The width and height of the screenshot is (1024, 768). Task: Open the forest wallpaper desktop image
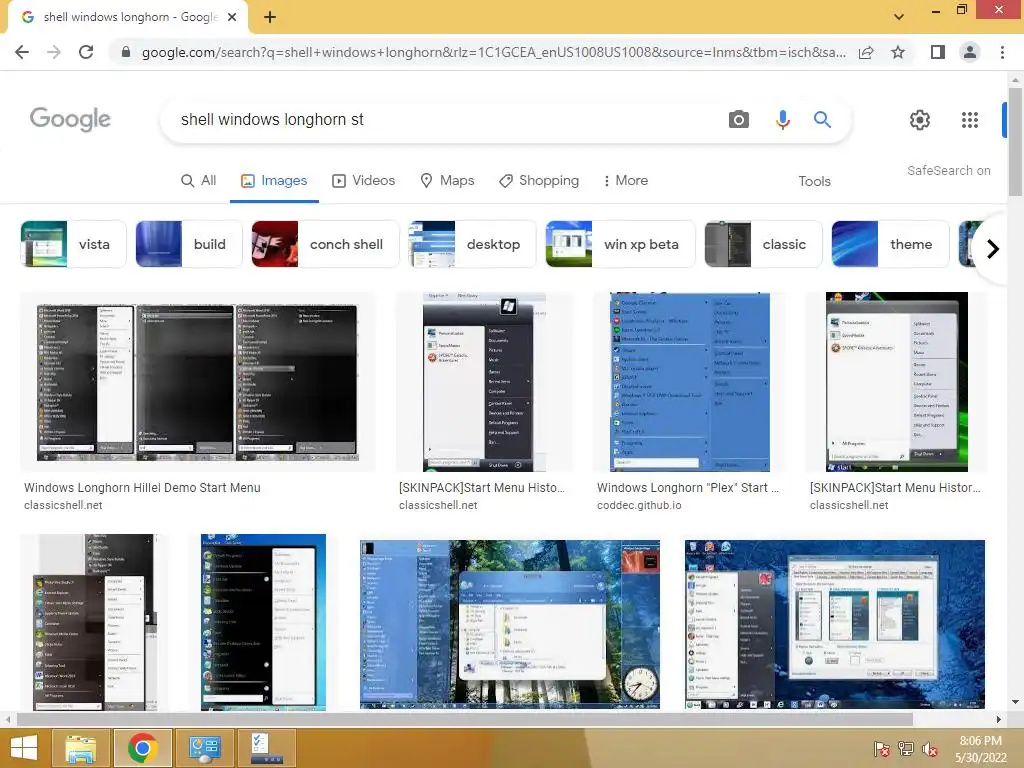click(509, 624)
